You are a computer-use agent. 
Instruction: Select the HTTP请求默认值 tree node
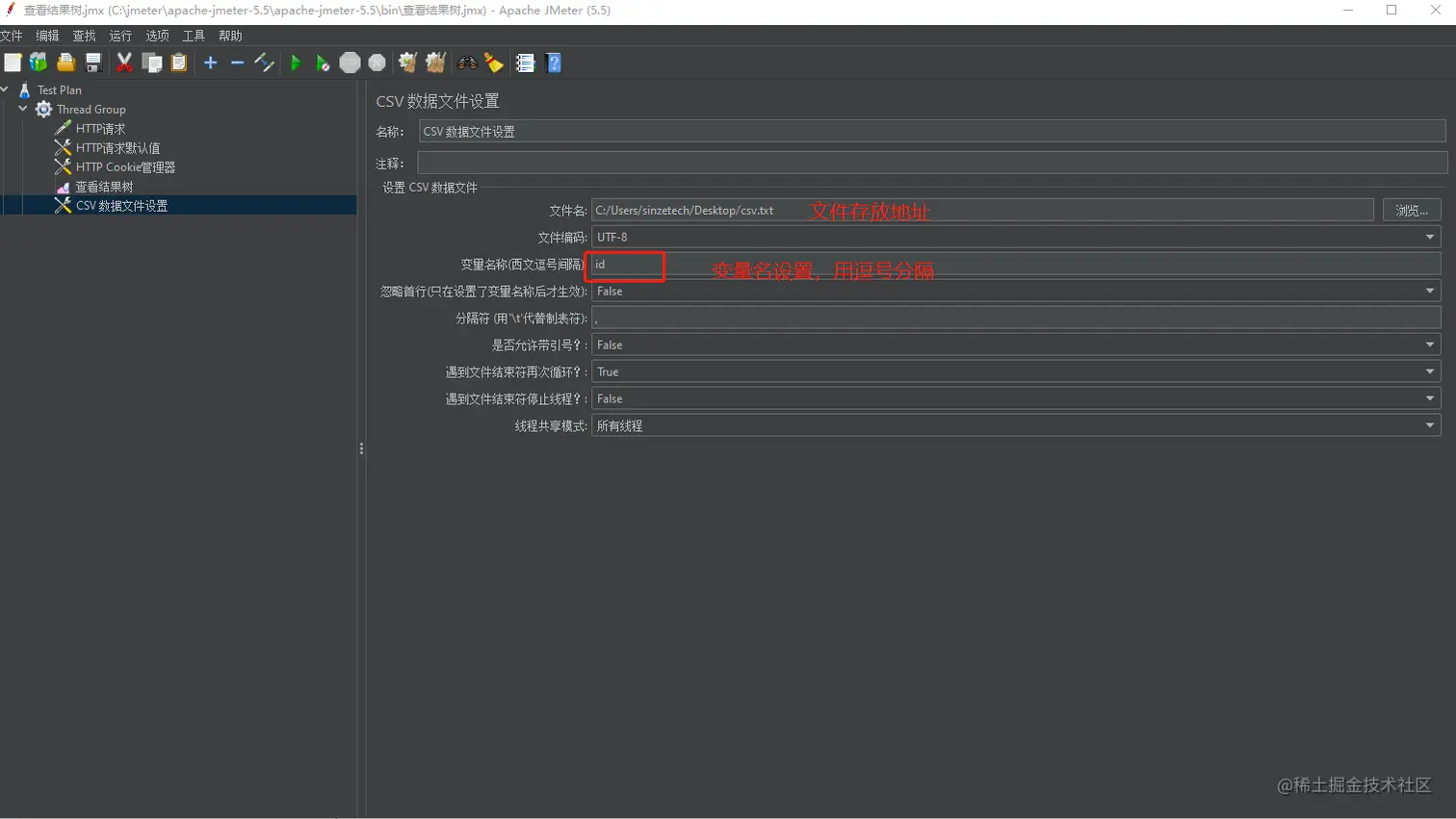tap(117, 147)
